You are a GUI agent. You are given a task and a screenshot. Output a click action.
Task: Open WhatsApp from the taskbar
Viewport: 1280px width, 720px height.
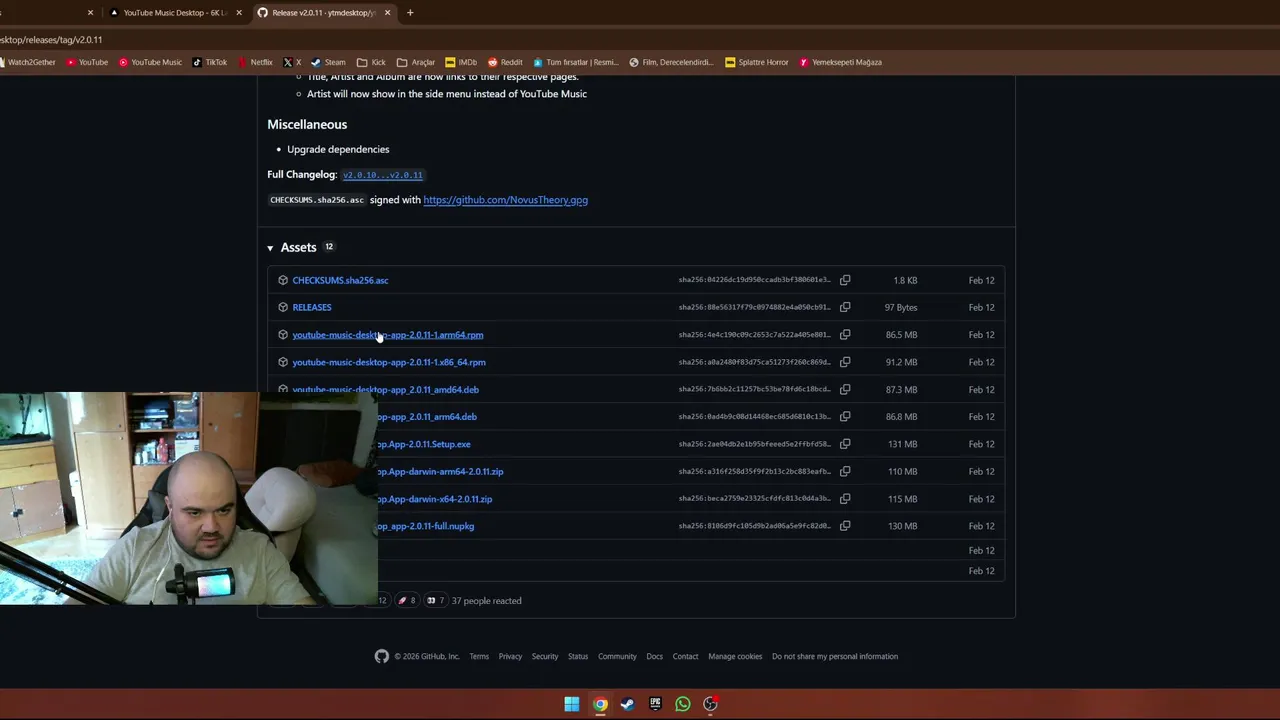[683, 704]
